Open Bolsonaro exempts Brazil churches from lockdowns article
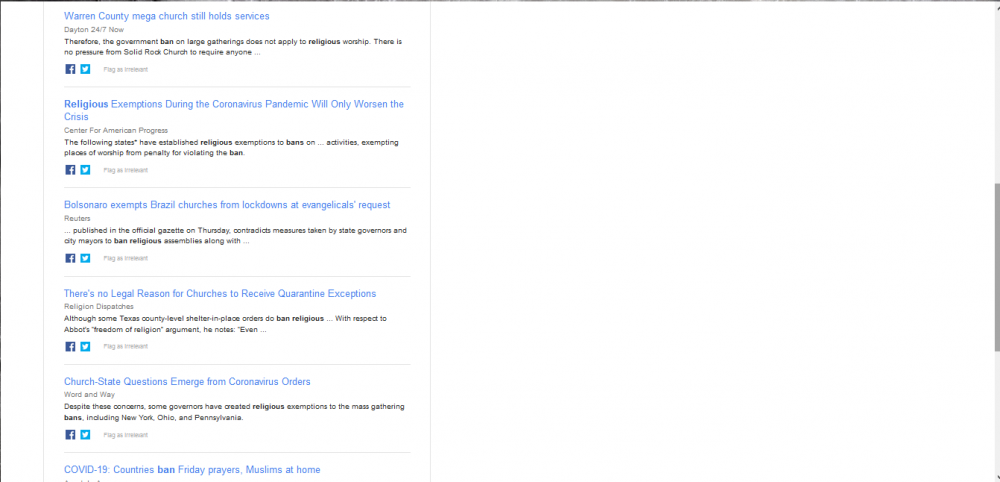Screen dimensions: 1000x482 [227, 205]
